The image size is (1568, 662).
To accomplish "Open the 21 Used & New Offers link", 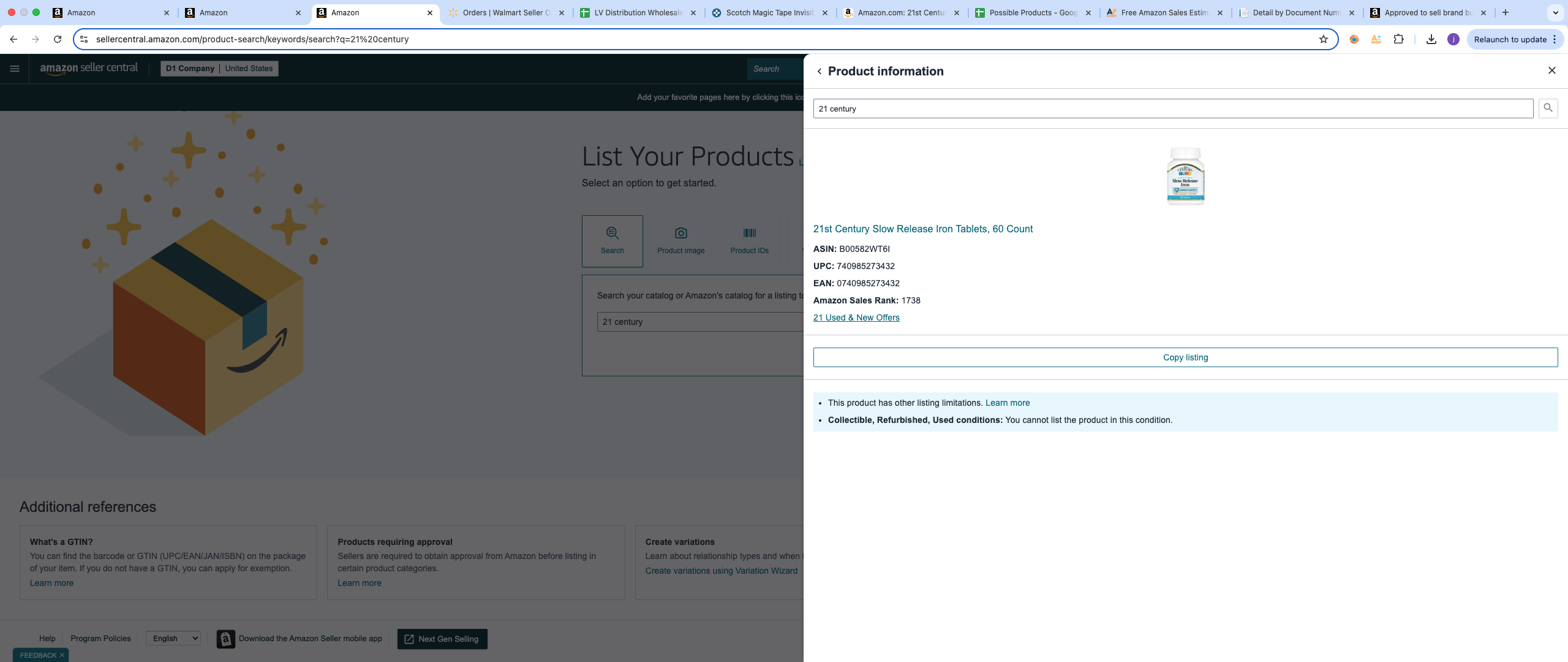I will (x=856, y=318).
